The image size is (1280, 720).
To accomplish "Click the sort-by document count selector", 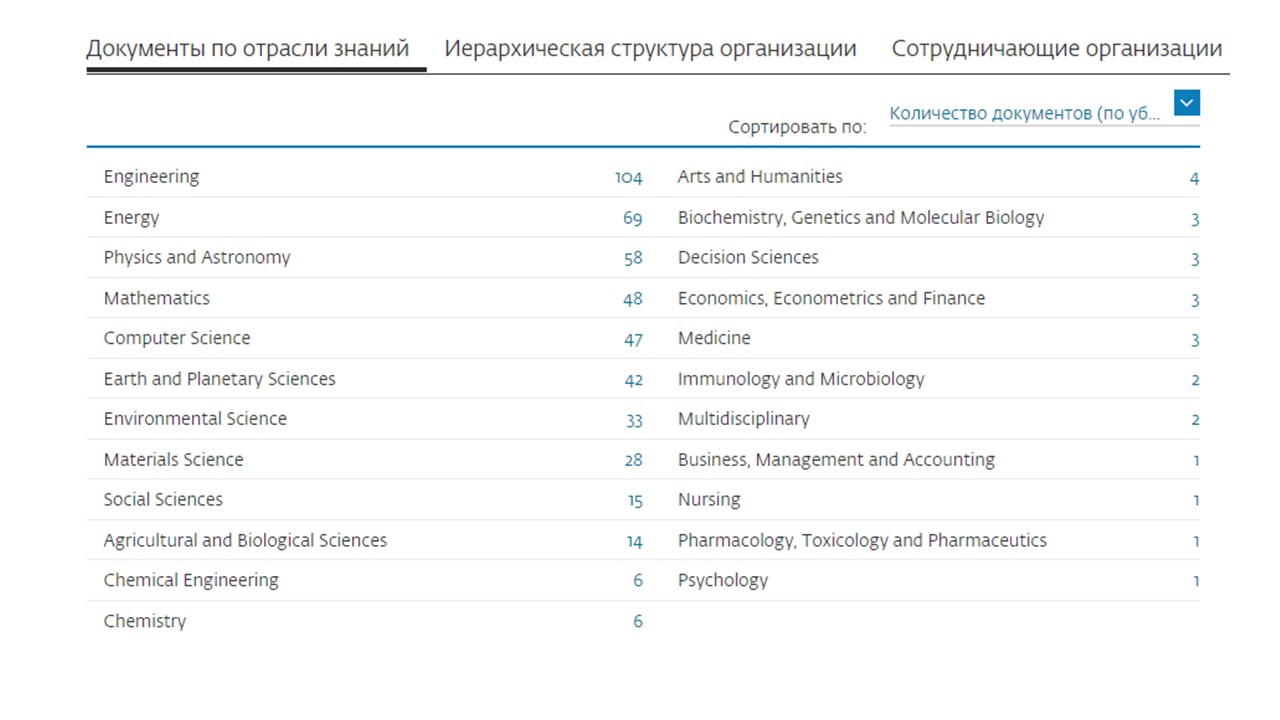I will tap(1025, 114).
